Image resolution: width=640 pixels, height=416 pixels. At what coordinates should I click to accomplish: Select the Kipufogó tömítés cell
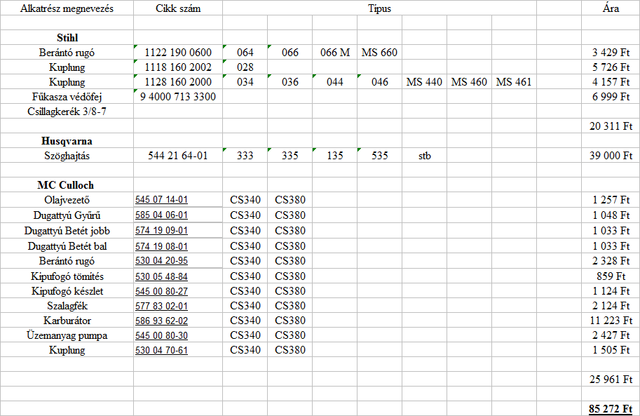coord(67,276)
